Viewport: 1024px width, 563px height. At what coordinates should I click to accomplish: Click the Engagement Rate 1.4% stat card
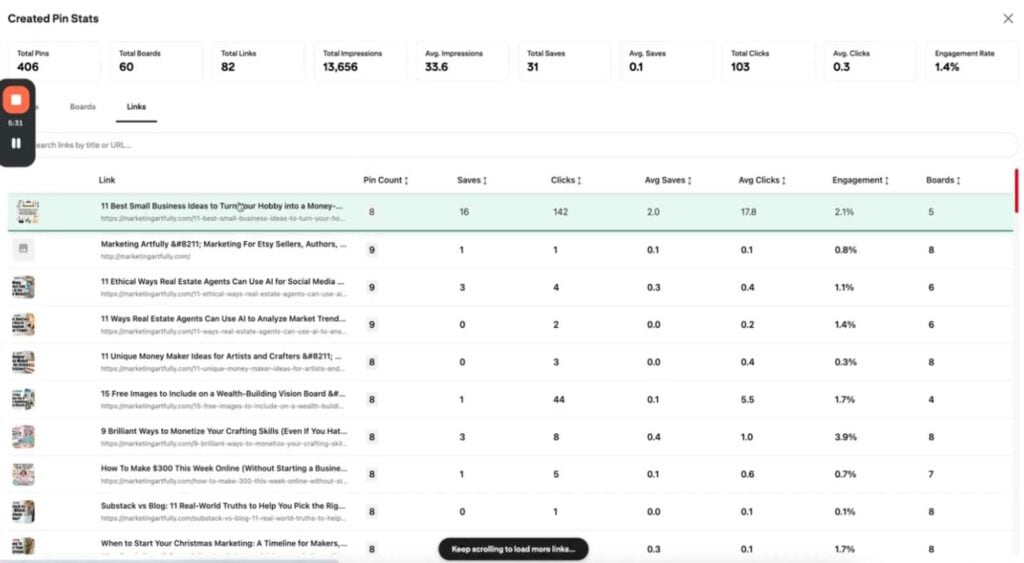tap(972, 61)
